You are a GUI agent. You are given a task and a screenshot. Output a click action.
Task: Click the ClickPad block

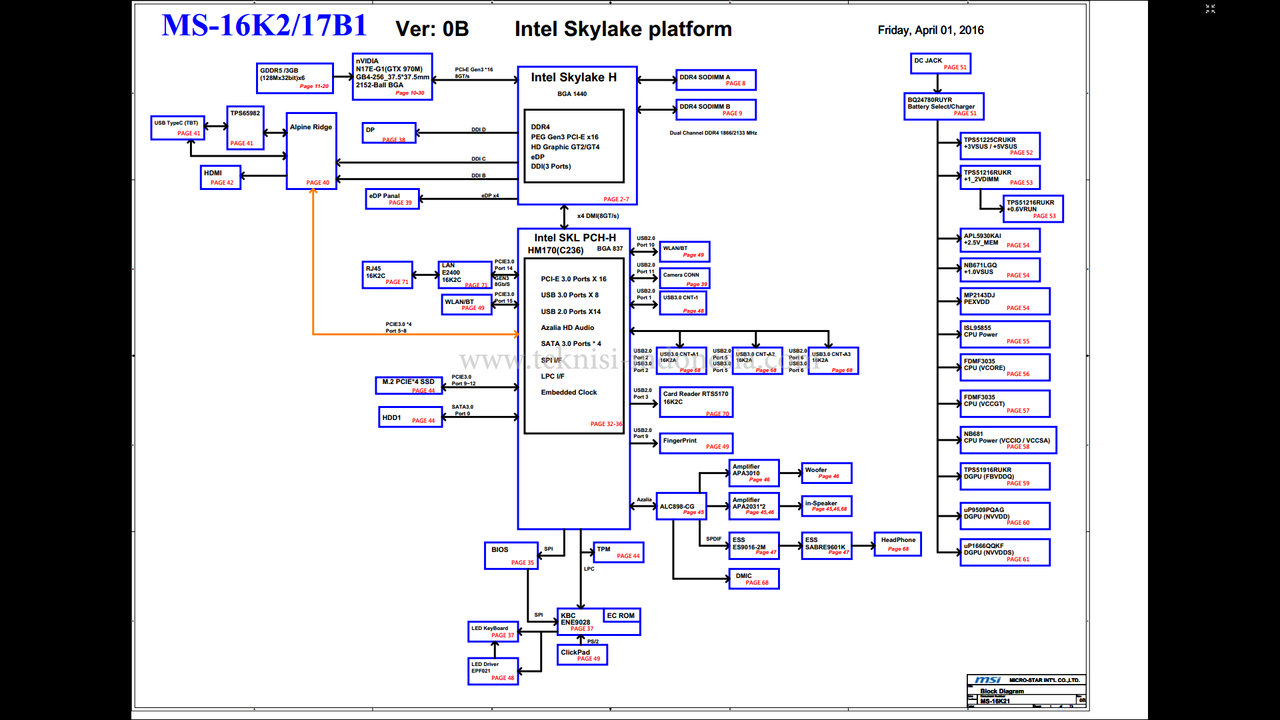582,655
